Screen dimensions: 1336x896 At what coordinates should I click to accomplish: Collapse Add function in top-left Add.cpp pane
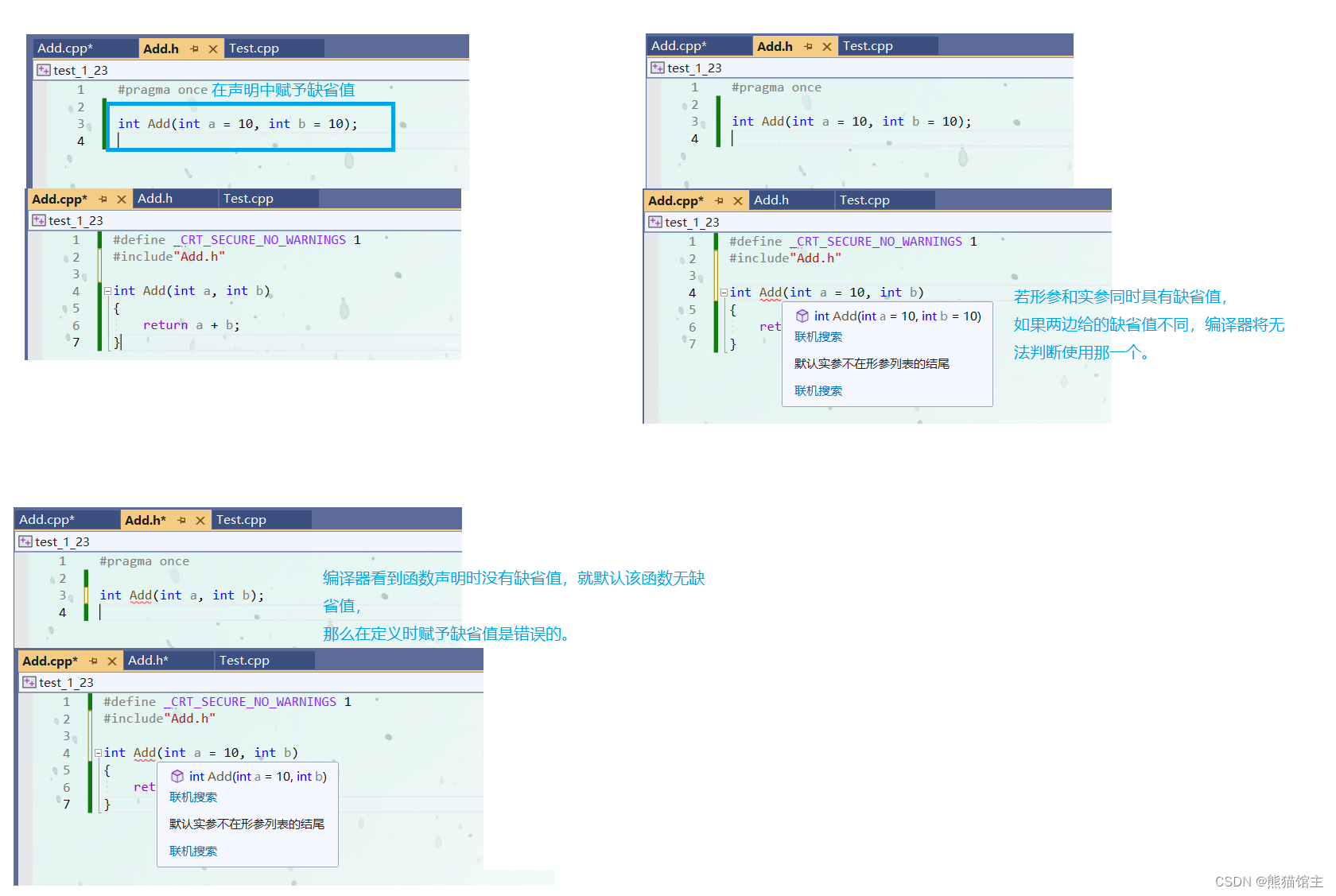[107, 291]
